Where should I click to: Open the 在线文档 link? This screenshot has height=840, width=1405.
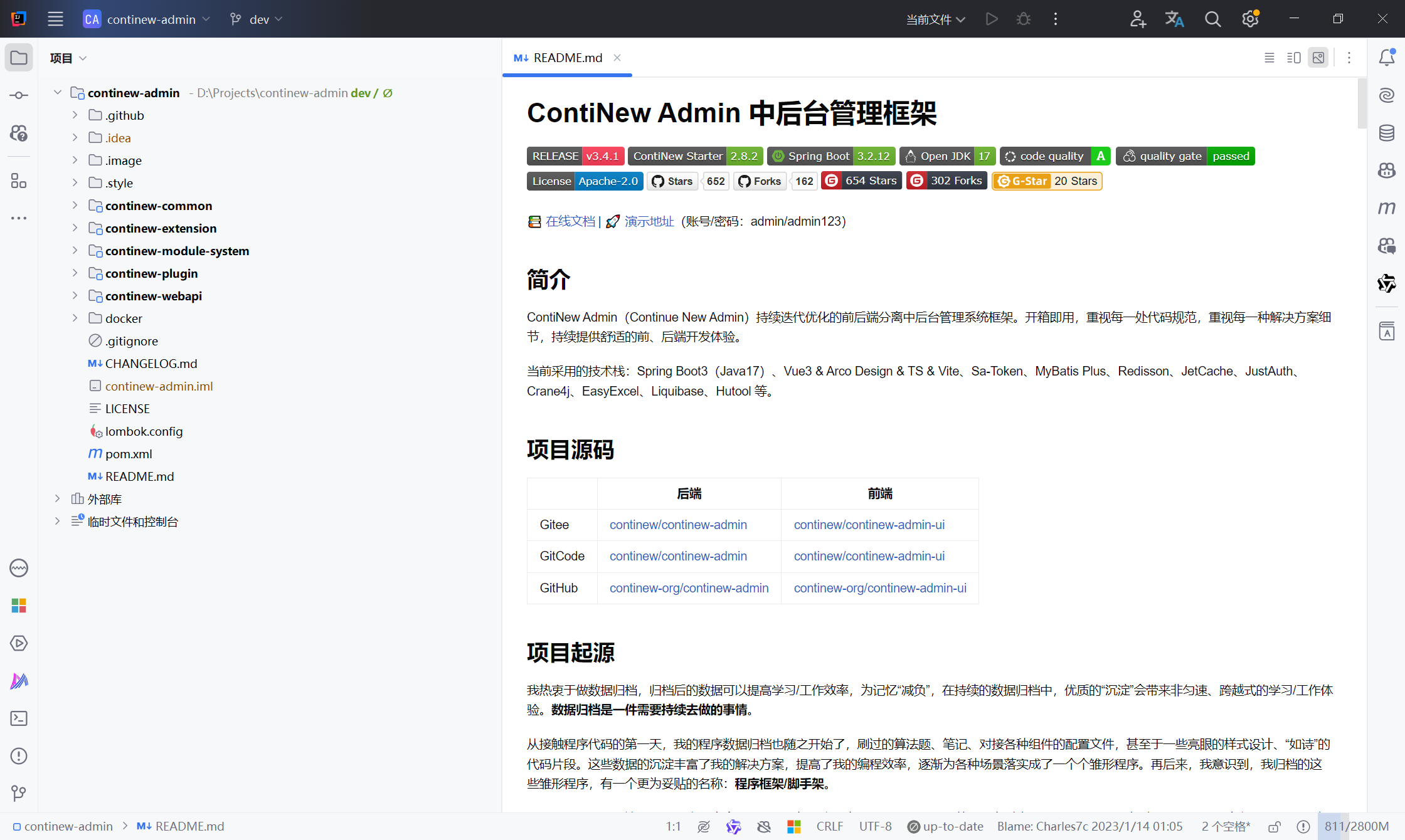point(570,221)
